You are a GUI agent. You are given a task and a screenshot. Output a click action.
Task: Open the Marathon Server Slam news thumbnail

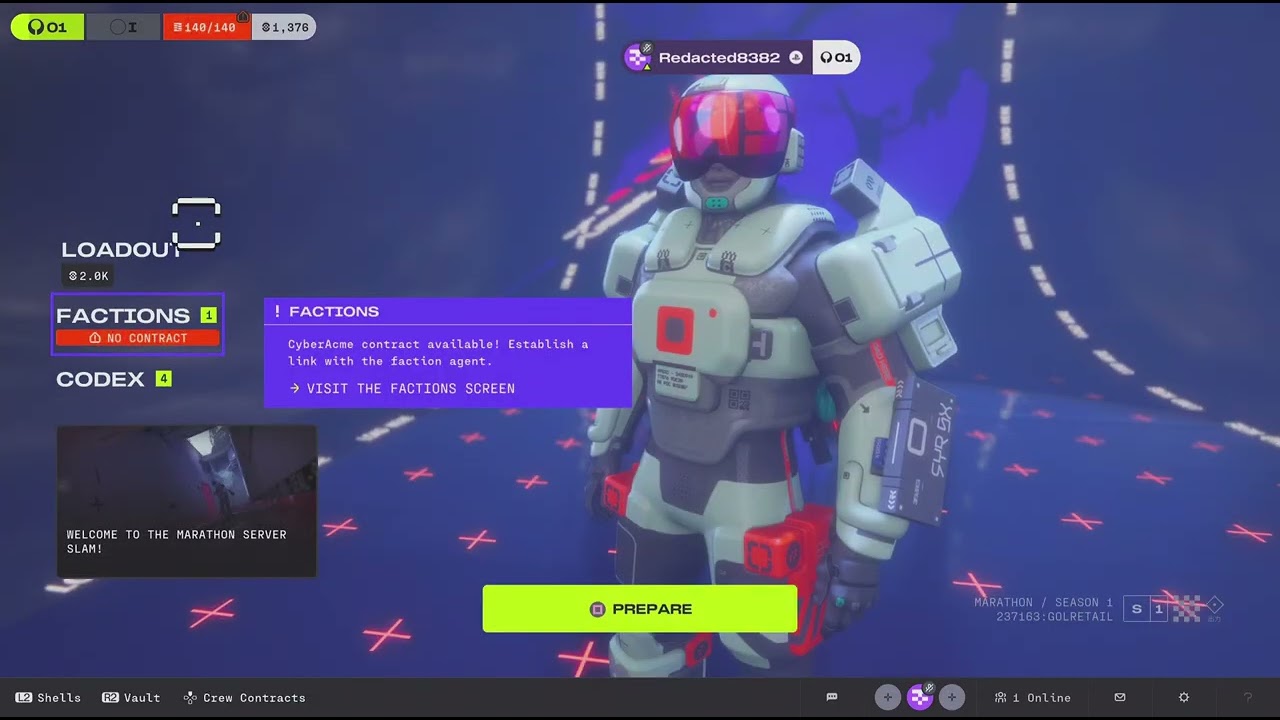(187, 501)
